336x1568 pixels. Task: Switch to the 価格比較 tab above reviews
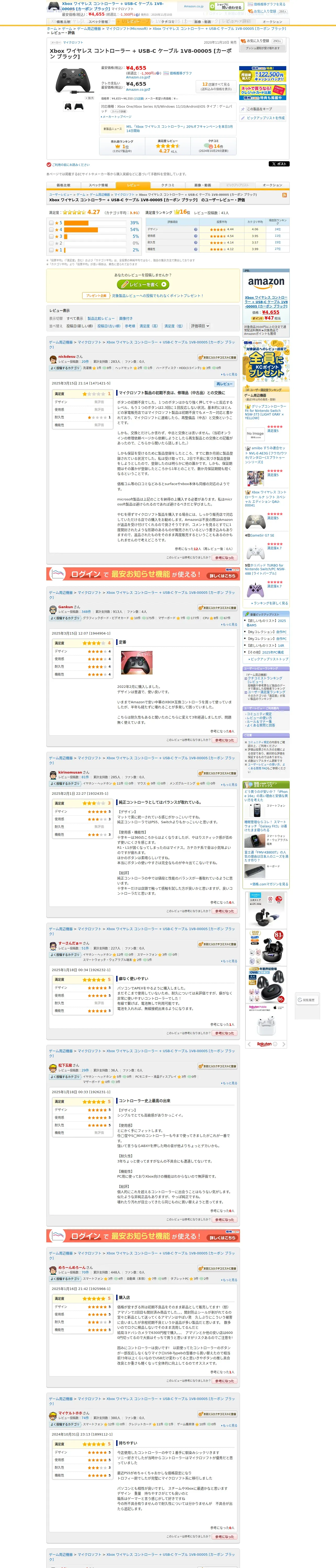[63, 185]
